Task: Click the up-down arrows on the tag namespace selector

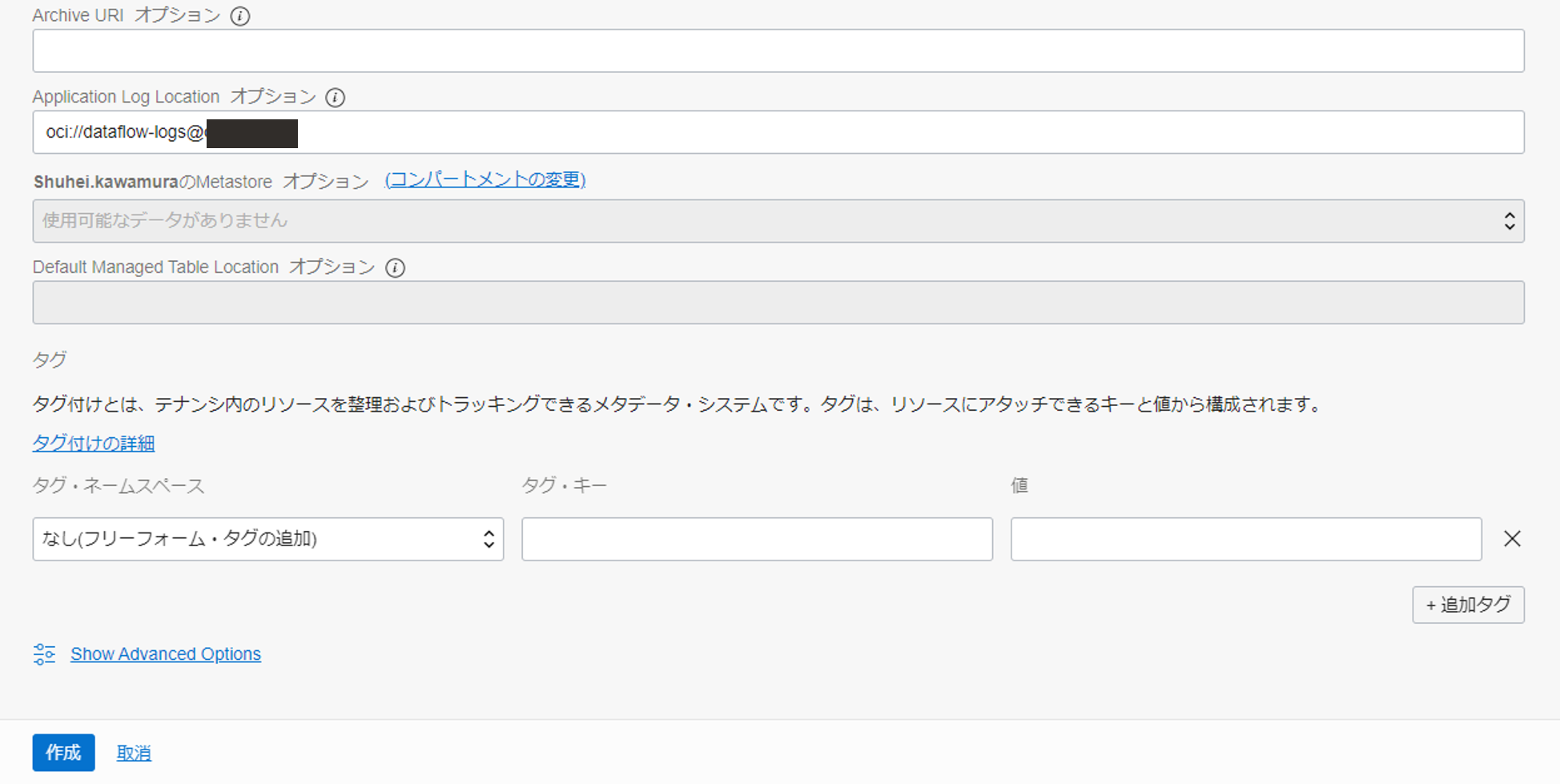Action: pyautogui.click(x=489, y=539)
